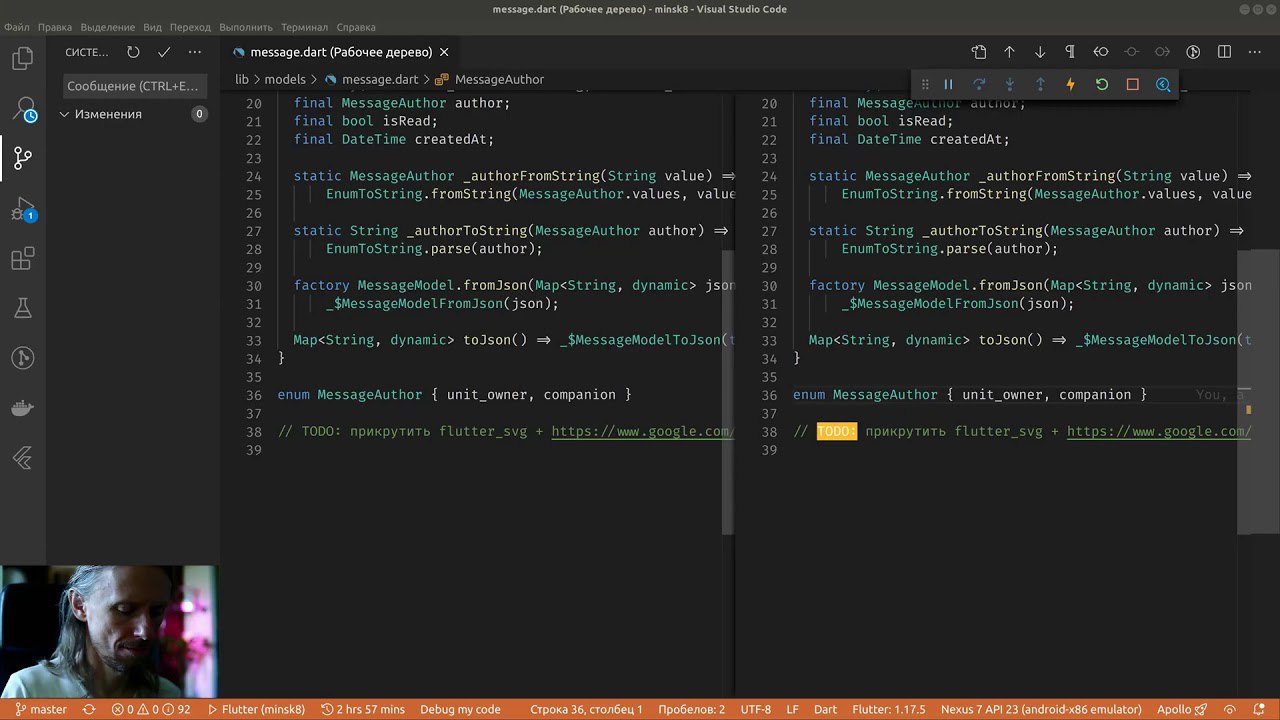Open the Выделение menu
The height and width of the screenshot is (720, 1280).
pyautogui.click(x=107, y=27)
